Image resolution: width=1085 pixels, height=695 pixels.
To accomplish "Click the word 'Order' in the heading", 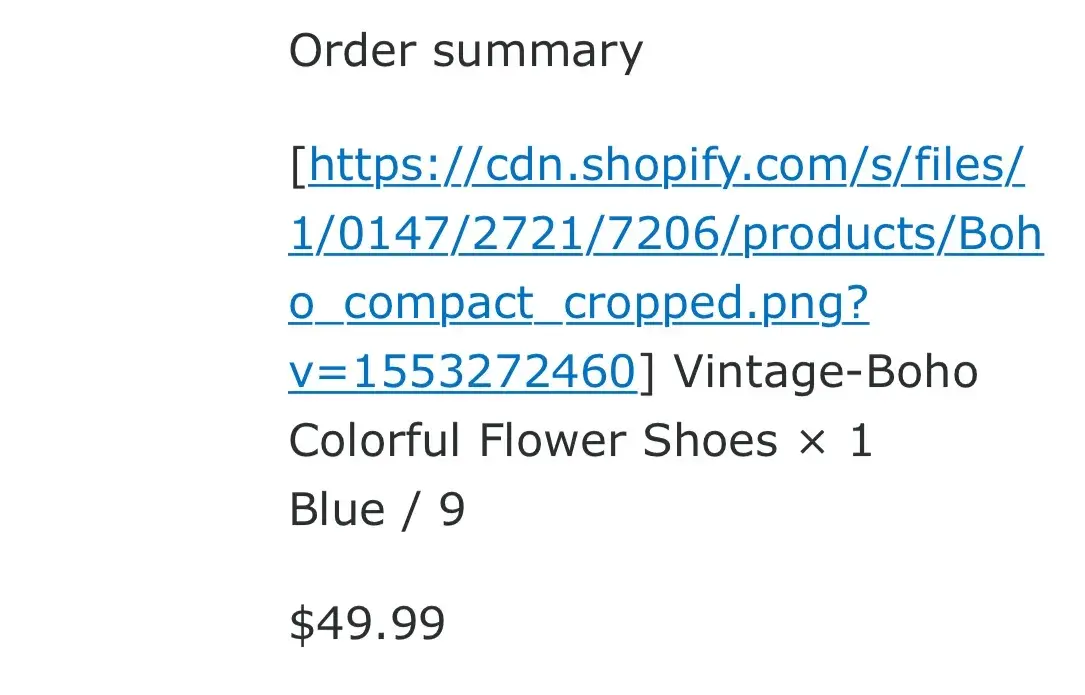I will click(352, 50).
